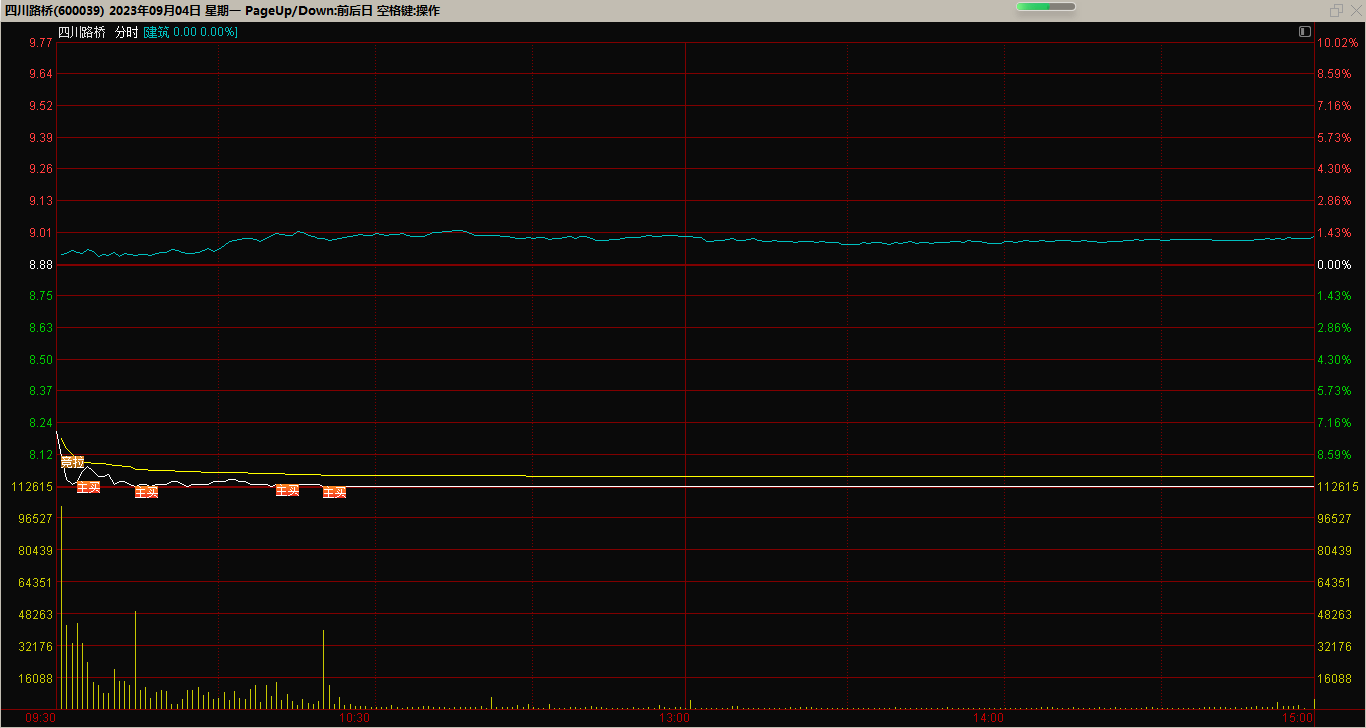Click the 分时 label in chart header
The image size is (1366, 728).
pyautogui.click(x=125, y=32)
